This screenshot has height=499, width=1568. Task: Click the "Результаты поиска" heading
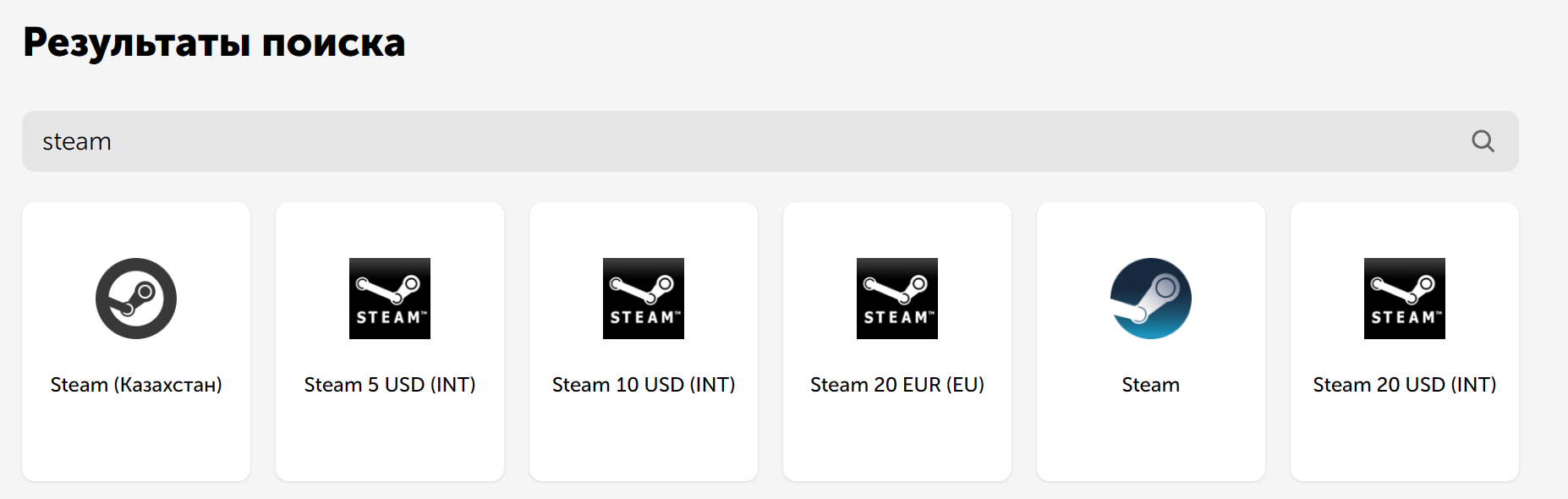pos(214,42)
